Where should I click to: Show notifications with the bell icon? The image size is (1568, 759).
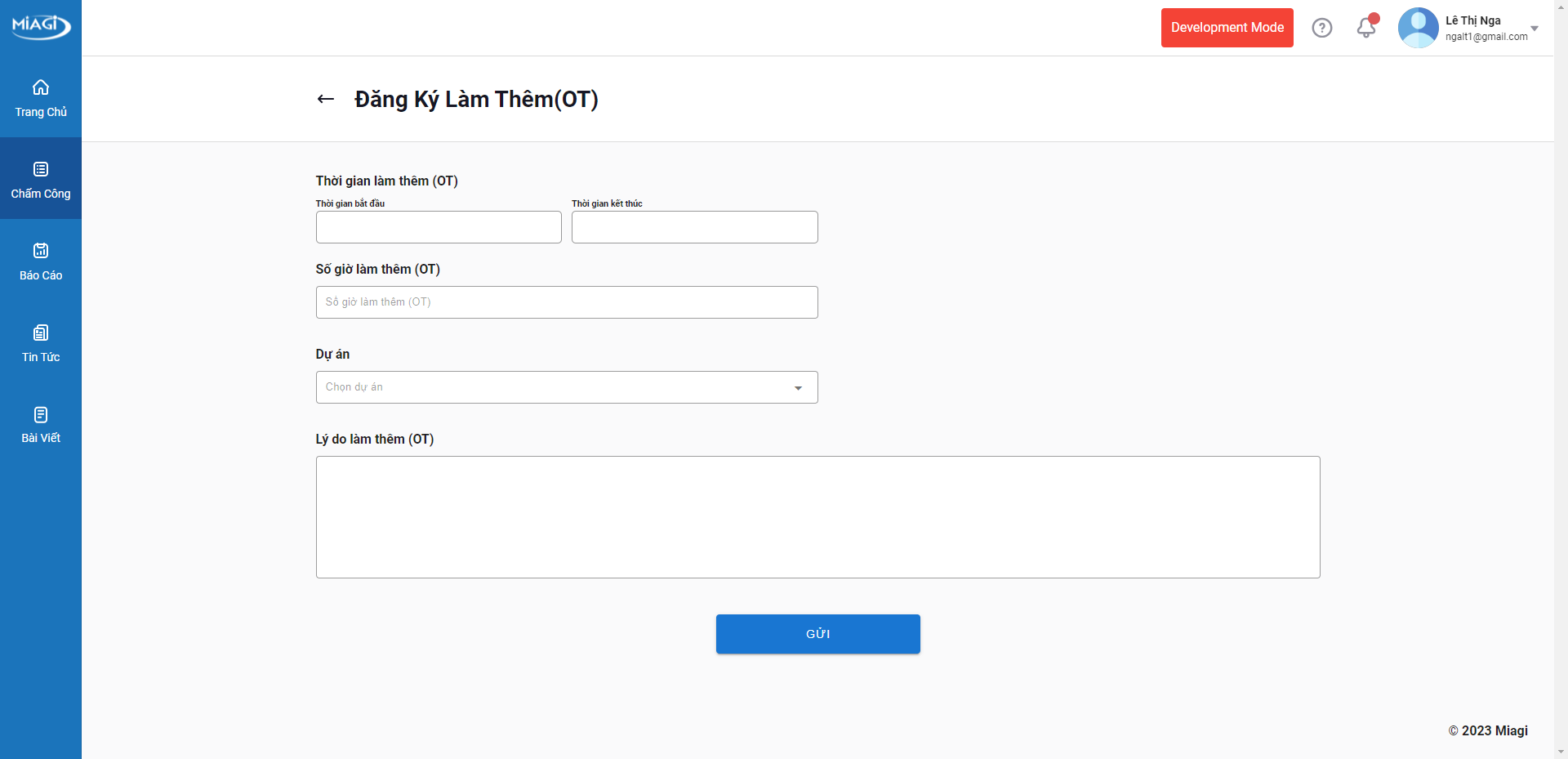pyautogui.click(x=1365, y=28)
